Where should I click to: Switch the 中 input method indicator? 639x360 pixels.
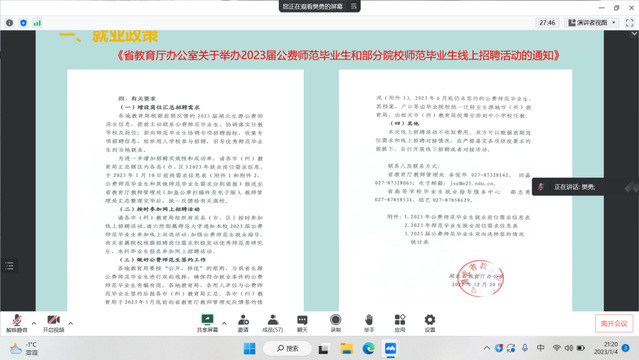click(x=540, y=348)
